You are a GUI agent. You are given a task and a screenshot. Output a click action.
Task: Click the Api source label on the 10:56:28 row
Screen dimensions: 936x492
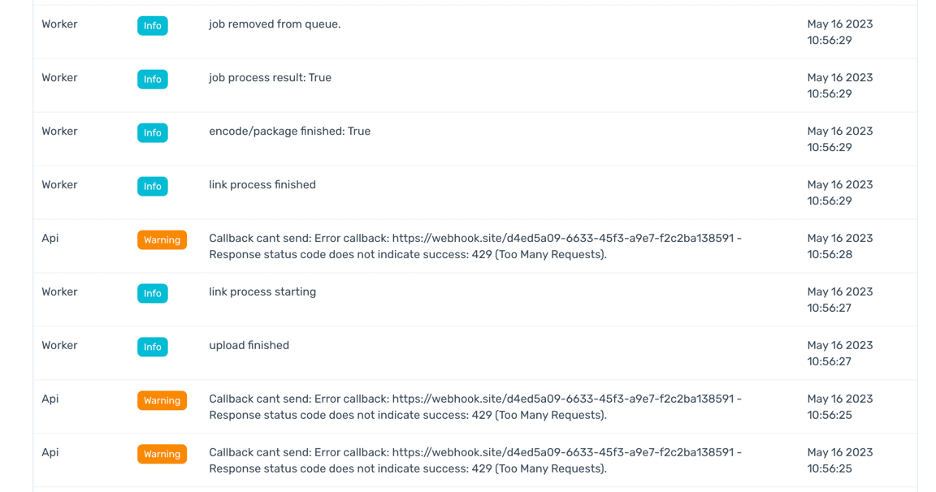point(50,238)
